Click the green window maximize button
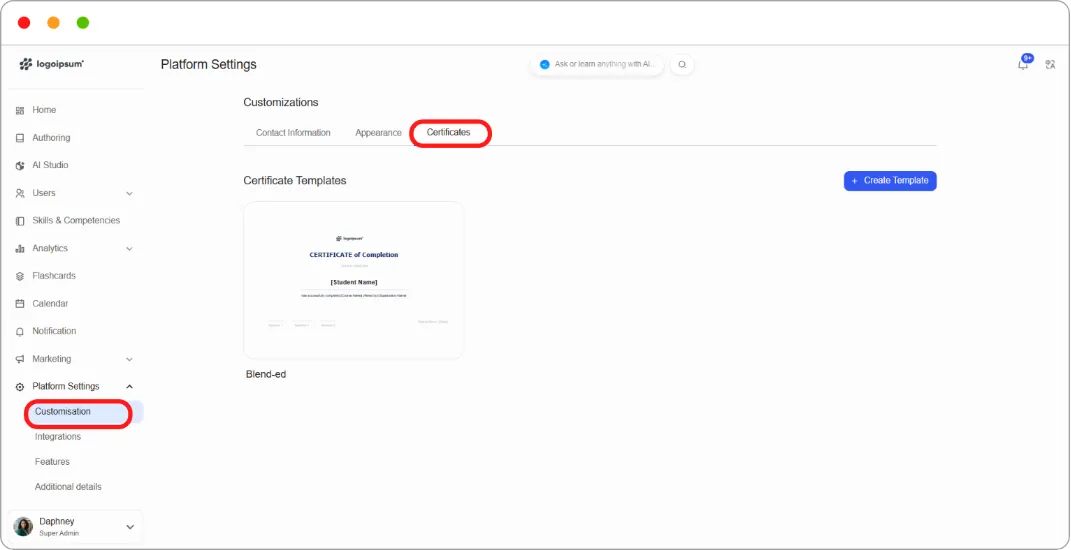 click(x=83, y=23)
